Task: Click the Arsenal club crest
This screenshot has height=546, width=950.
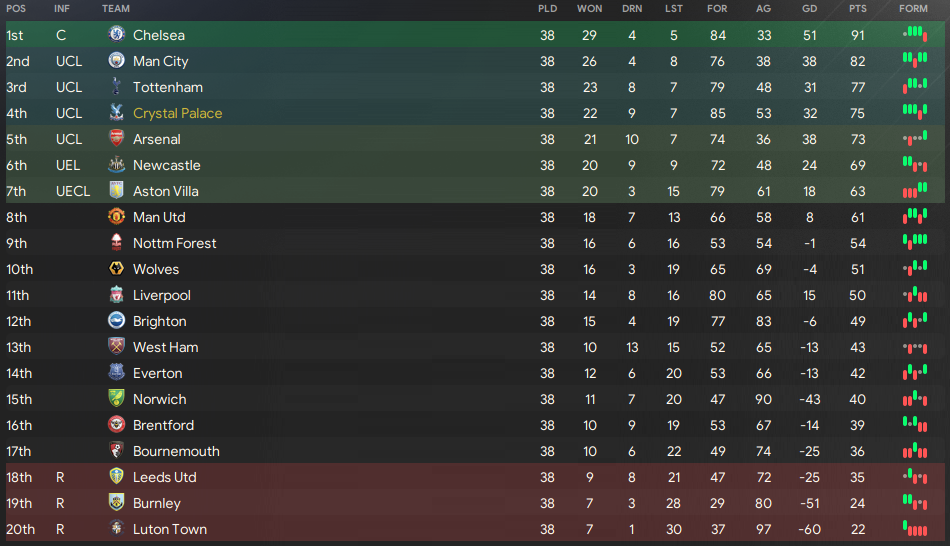Action: click(x=116, y=139)
